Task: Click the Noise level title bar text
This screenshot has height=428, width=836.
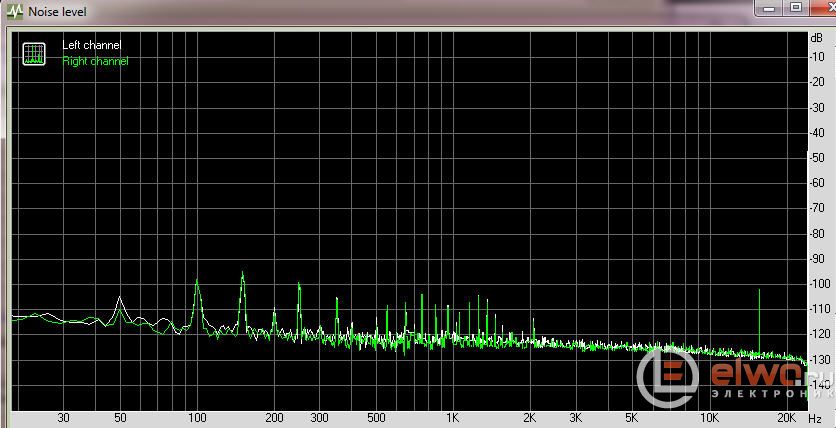Action: [57, 11]
